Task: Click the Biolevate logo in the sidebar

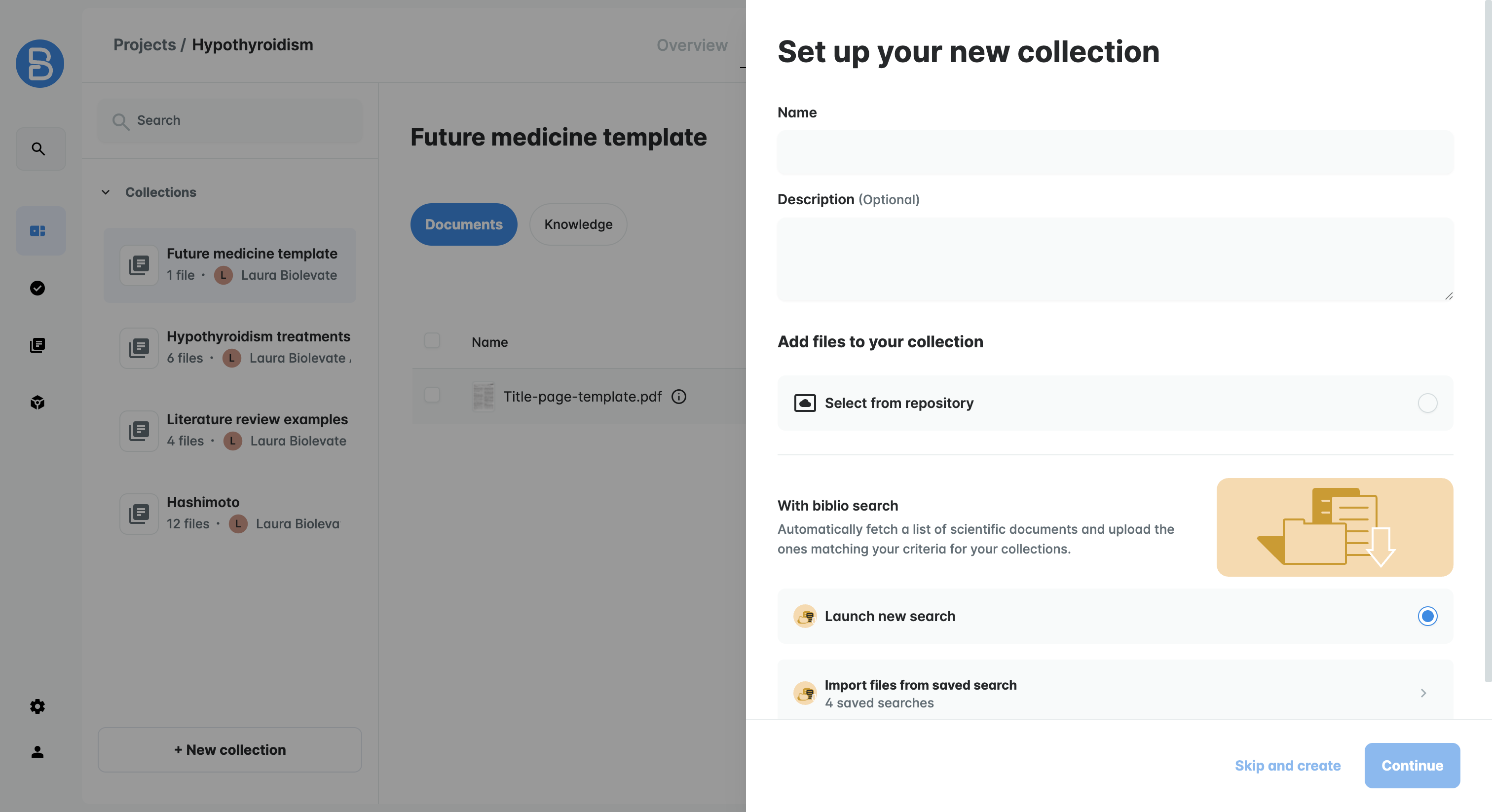Action: tap(40, 64)
